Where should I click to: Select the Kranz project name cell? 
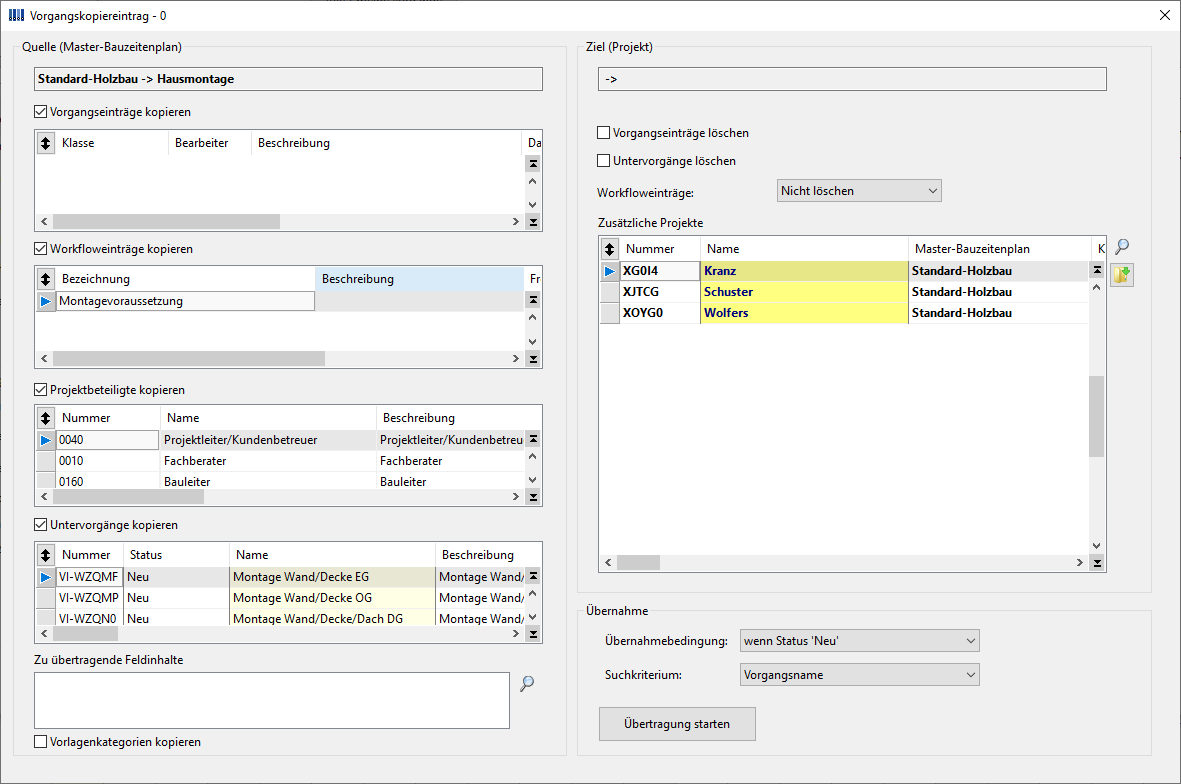804,271
